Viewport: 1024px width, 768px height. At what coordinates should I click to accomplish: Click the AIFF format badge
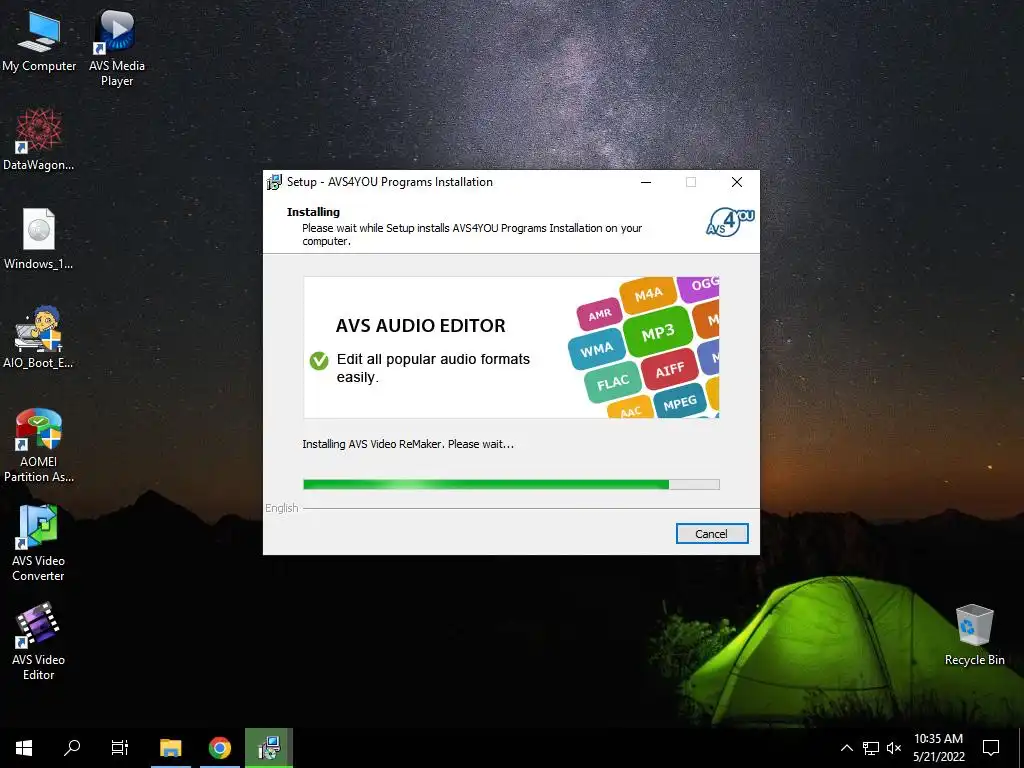(x=669, y=370)
